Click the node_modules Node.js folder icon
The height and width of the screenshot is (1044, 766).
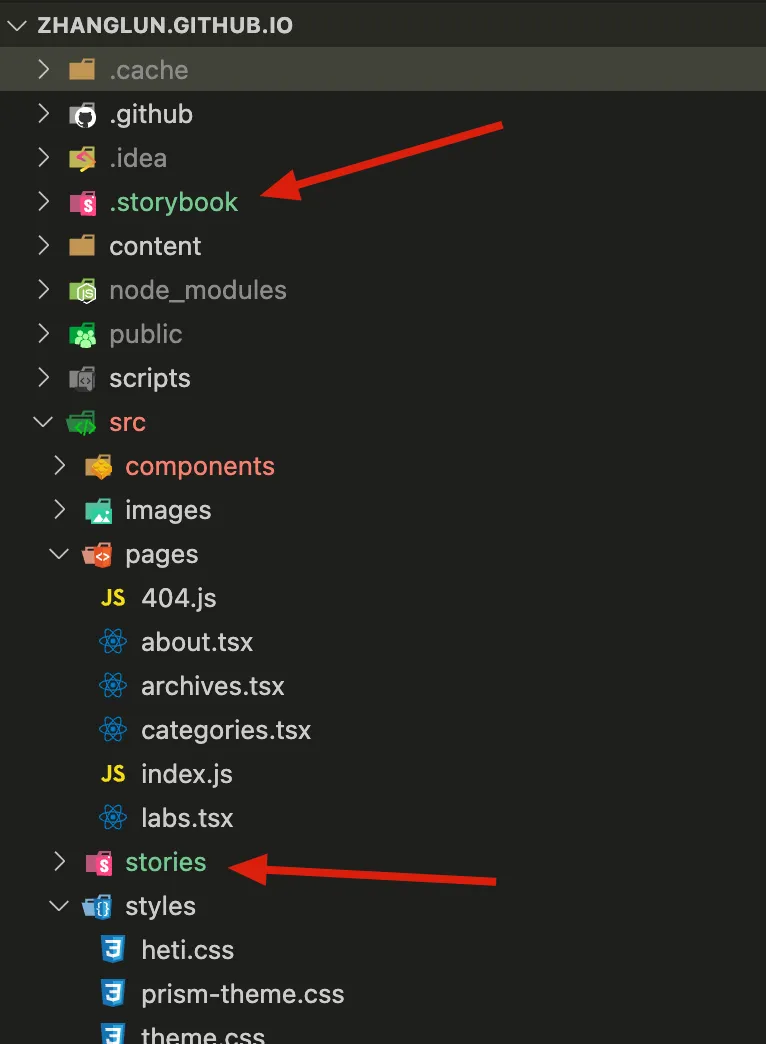click(82, 291)
